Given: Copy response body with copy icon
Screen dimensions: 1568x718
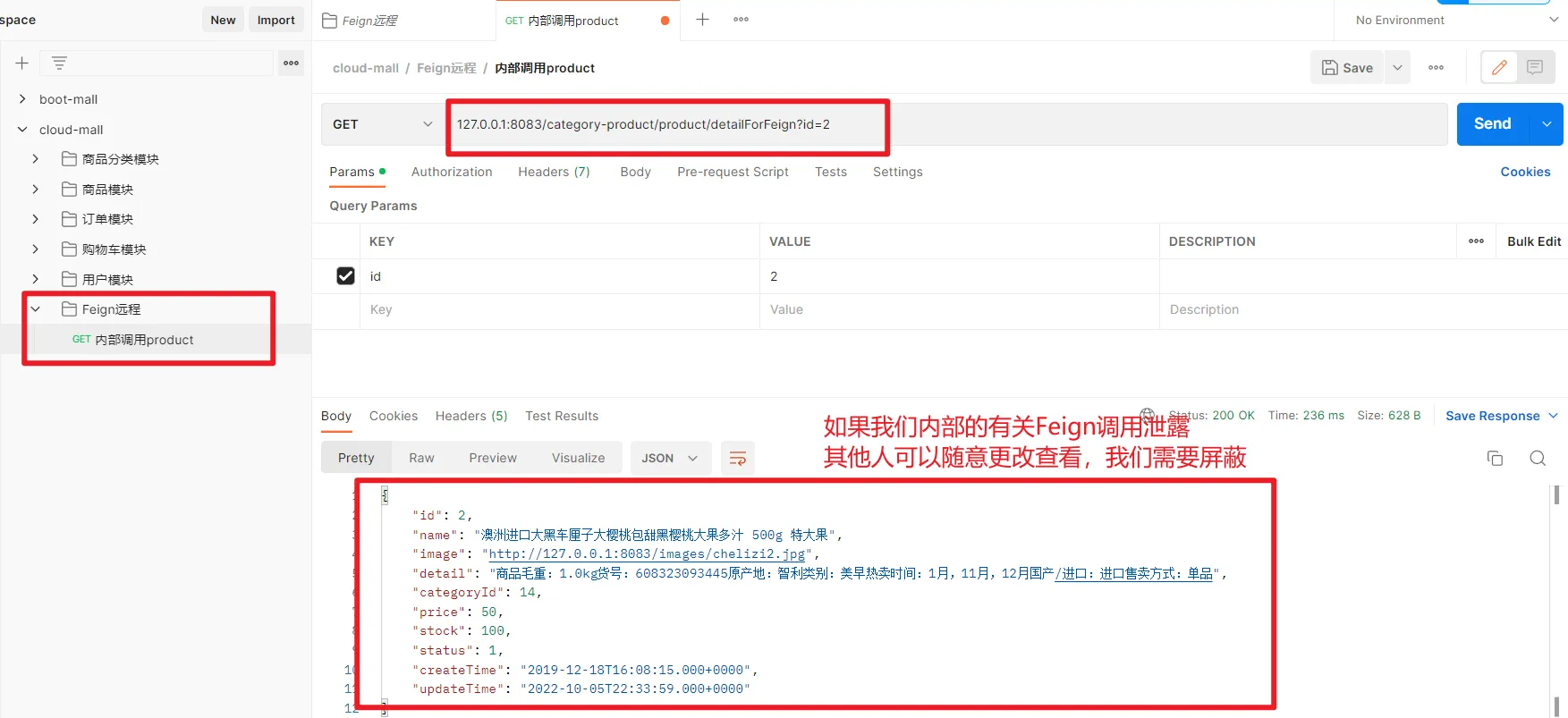Looking at the screenshot, I should (x=1495, y=459).
